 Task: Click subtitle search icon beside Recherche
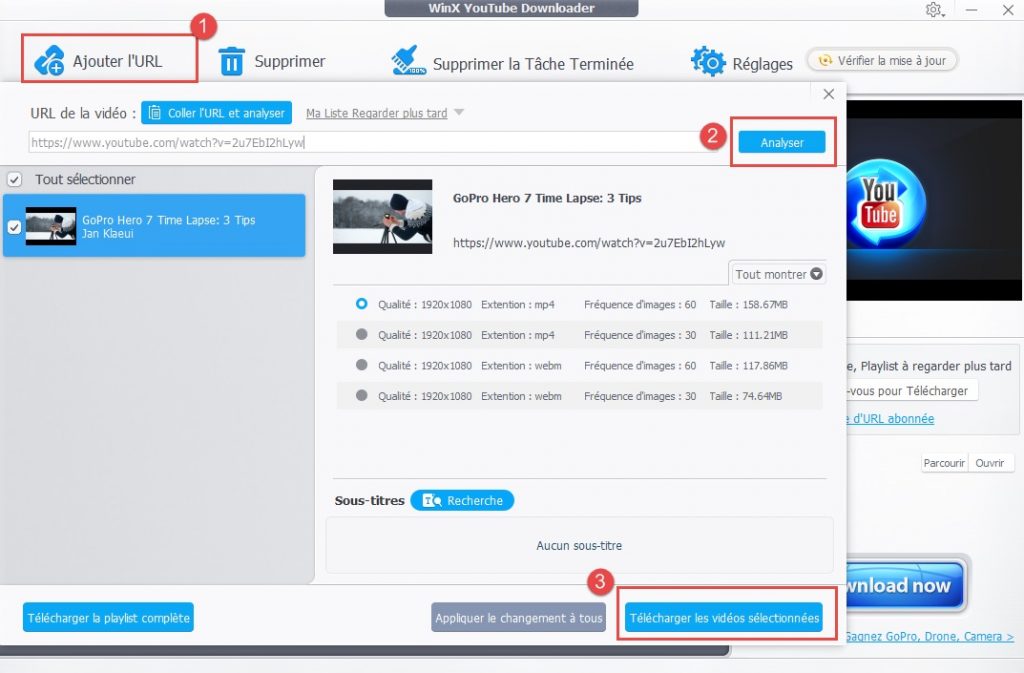(432, 501)
